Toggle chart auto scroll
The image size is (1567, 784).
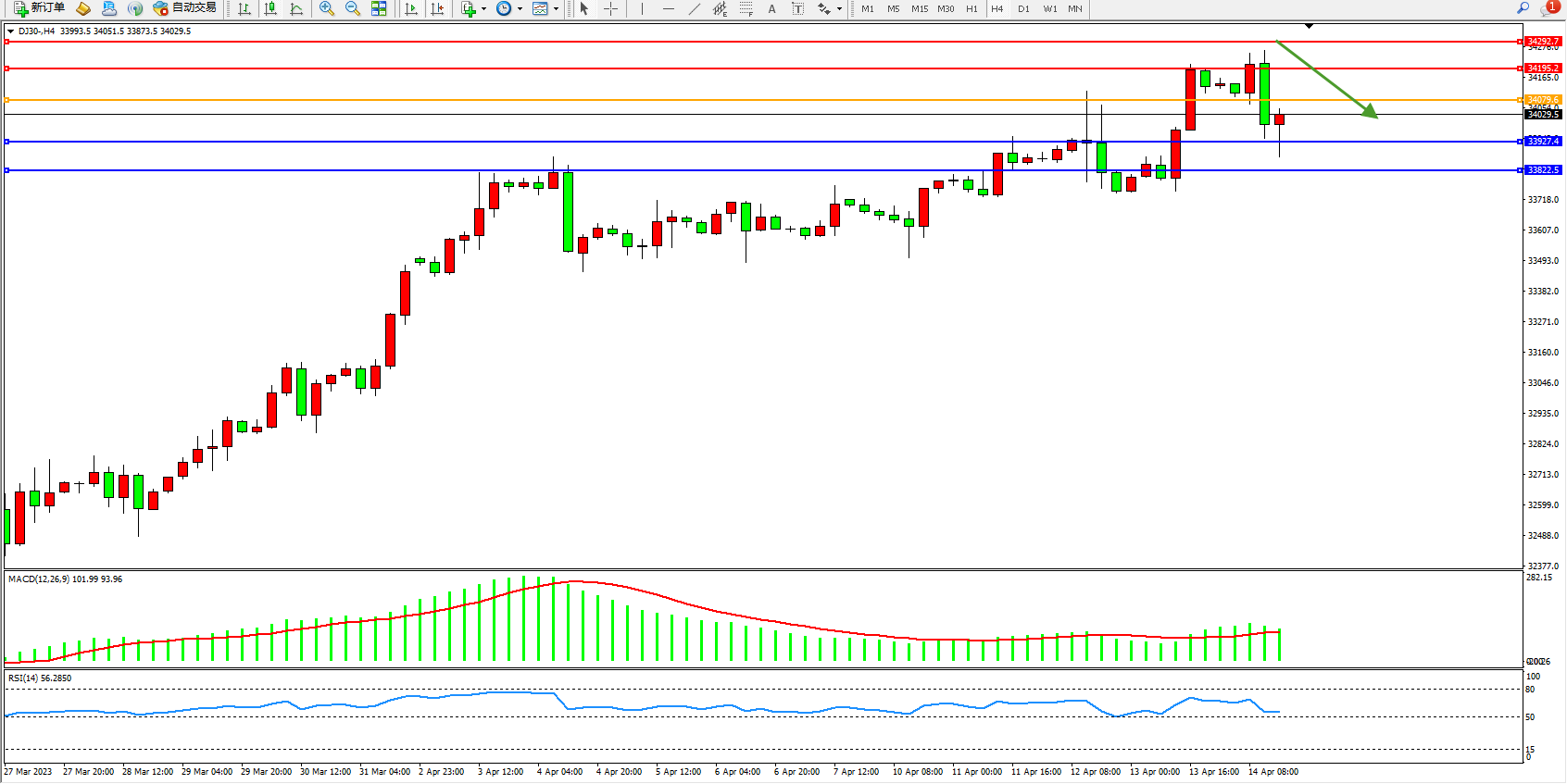(x=411, y=8)
